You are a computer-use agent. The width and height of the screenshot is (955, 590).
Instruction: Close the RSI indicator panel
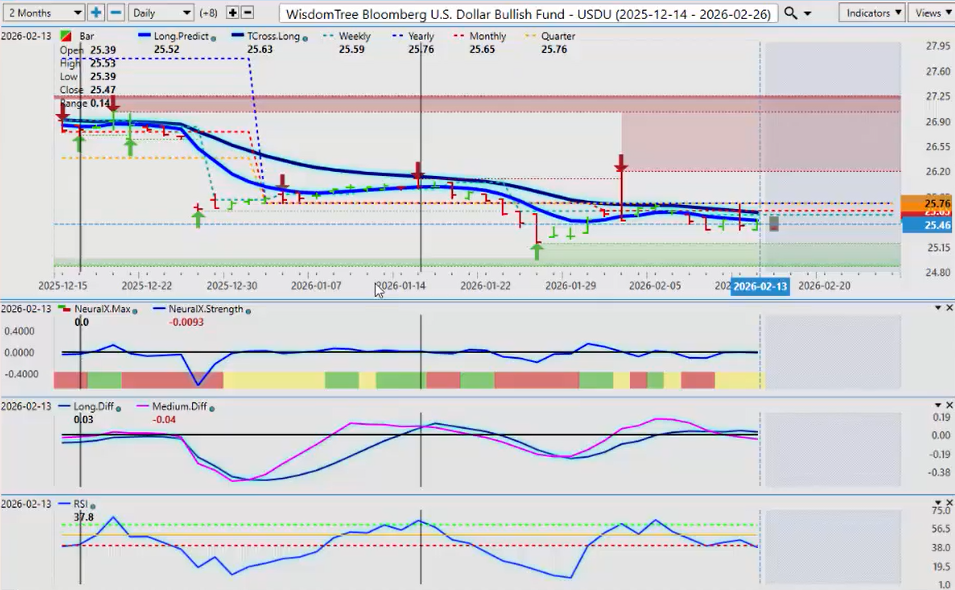point(948,503)
